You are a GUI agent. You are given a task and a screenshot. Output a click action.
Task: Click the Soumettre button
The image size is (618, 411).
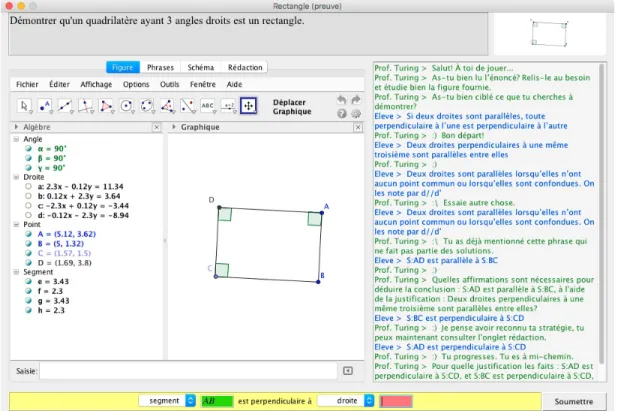coord(574,402)
